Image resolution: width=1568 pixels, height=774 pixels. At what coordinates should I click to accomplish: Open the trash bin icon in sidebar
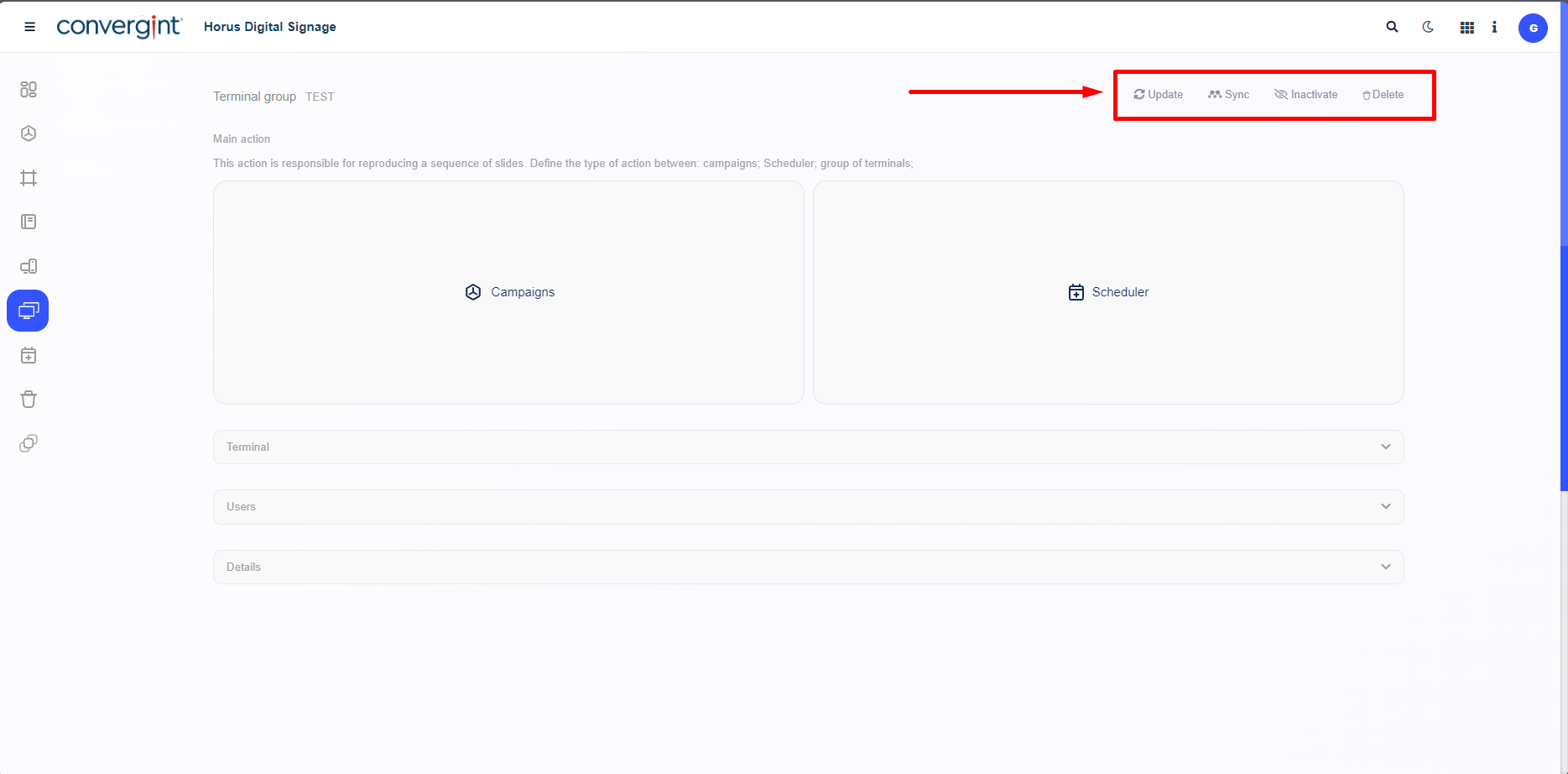29,399
